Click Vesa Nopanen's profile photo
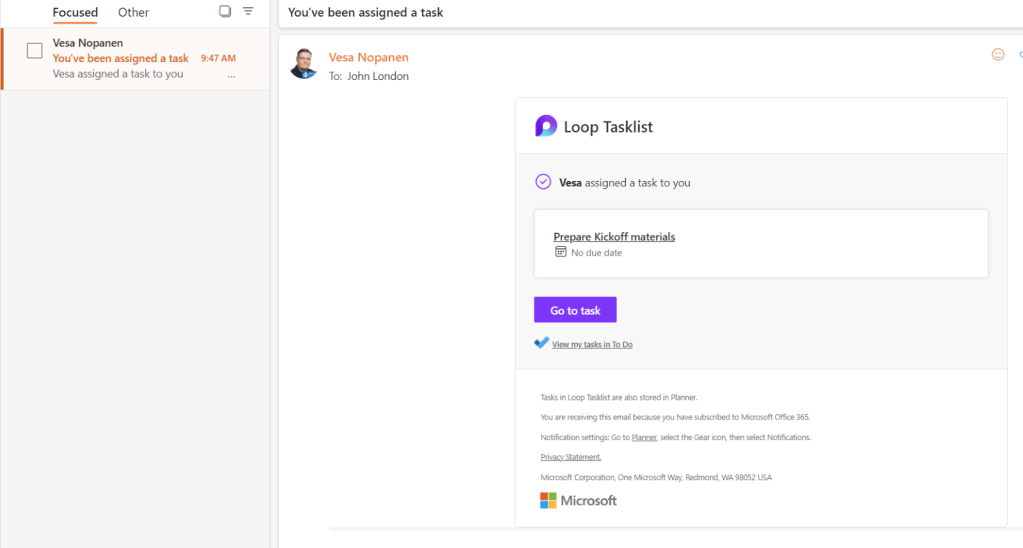 [304, 63]
